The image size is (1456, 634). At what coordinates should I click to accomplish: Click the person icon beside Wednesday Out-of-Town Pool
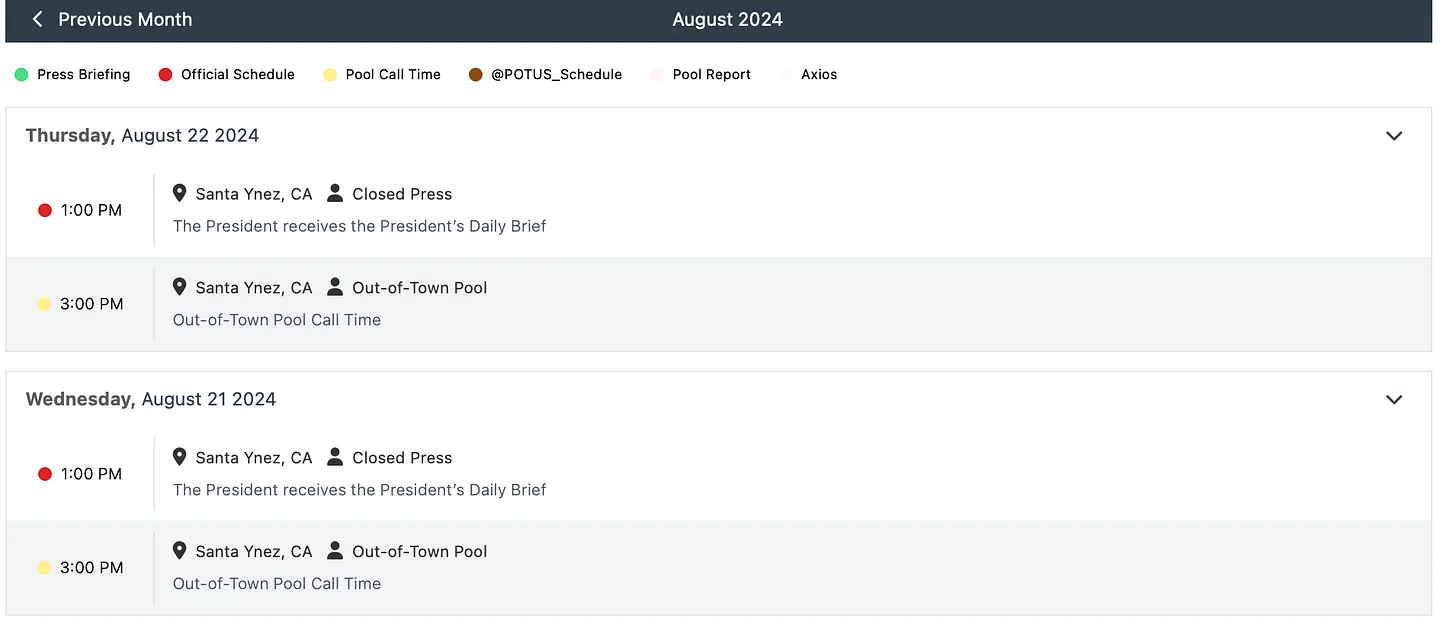click(x=335, y=551)
